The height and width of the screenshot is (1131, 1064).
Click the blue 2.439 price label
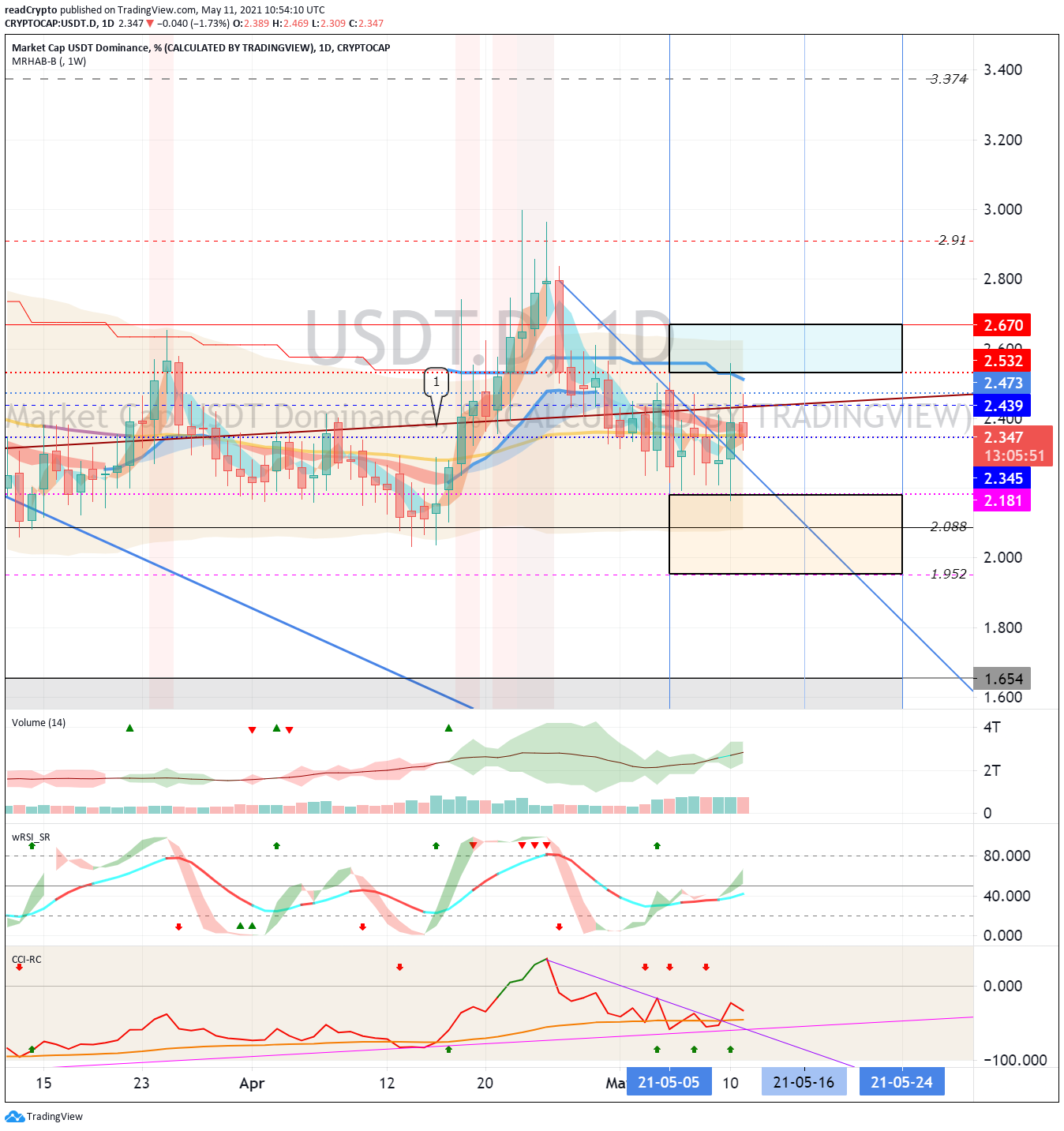(x=1002, y=406)
